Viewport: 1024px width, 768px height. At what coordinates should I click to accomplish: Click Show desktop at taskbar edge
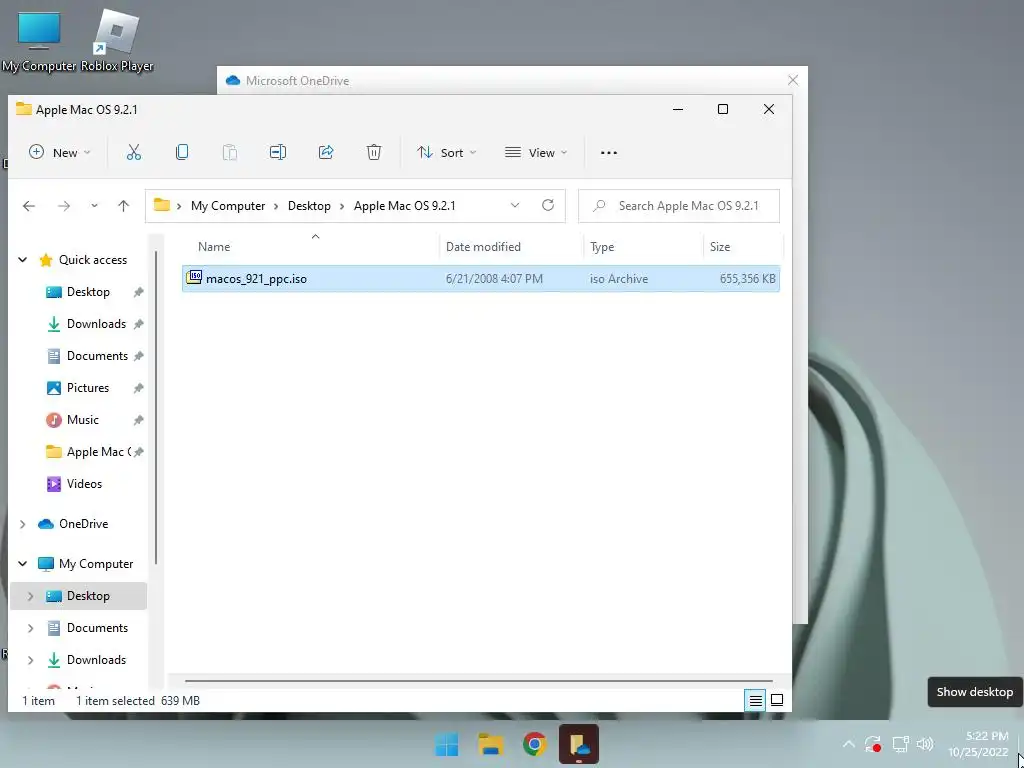tap(1020, 744)
